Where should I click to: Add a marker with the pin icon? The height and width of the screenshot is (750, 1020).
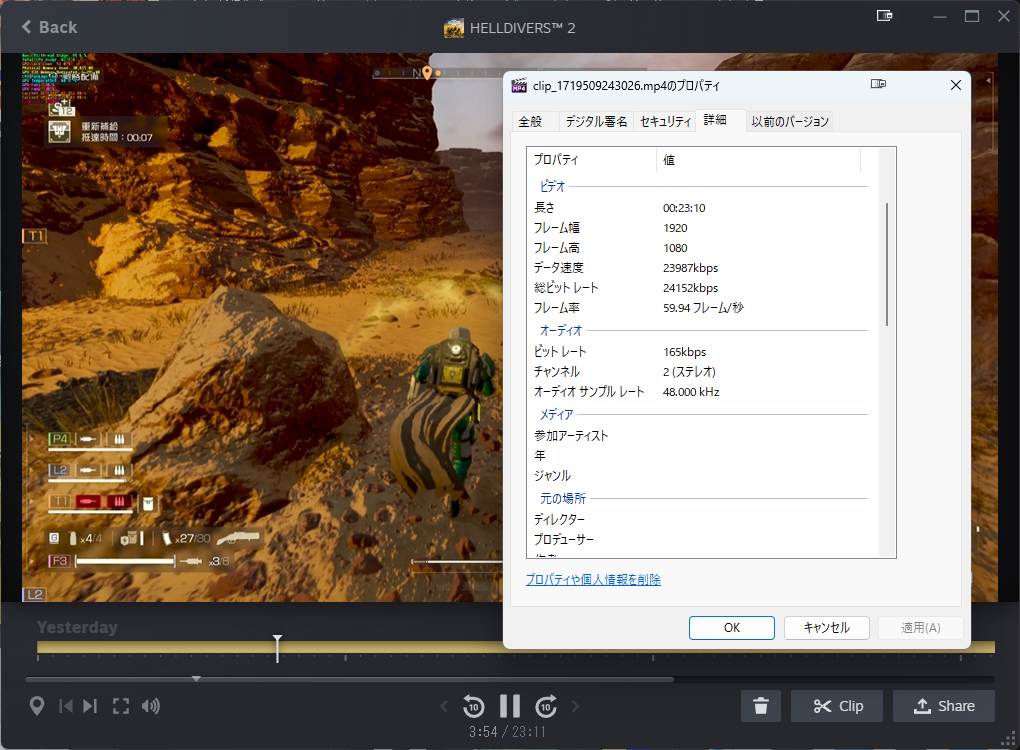coord(36,706)
